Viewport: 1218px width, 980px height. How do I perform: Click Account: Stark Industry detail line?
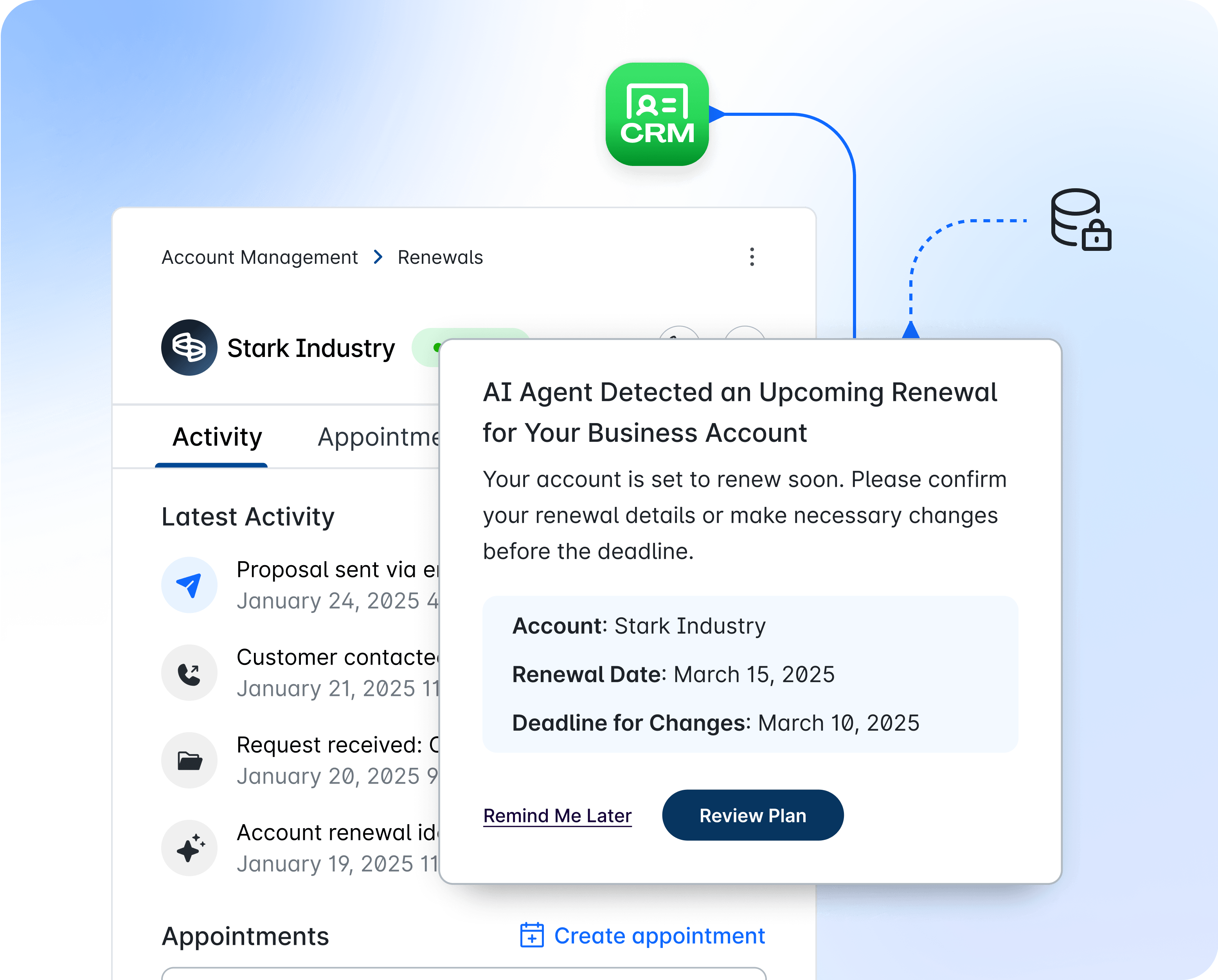pos(639,626)
